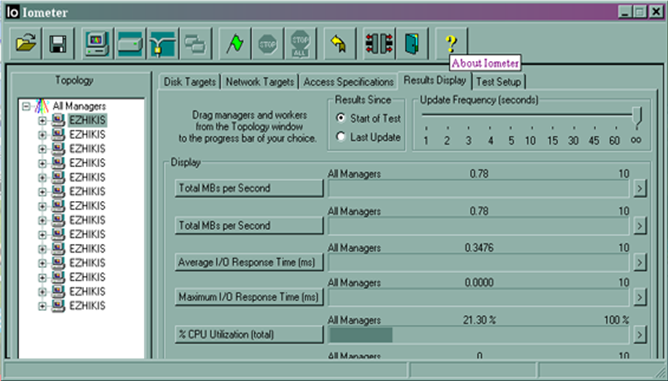
Task: Save test configuration floppy disk icon
Action: [x=58, y=43]
